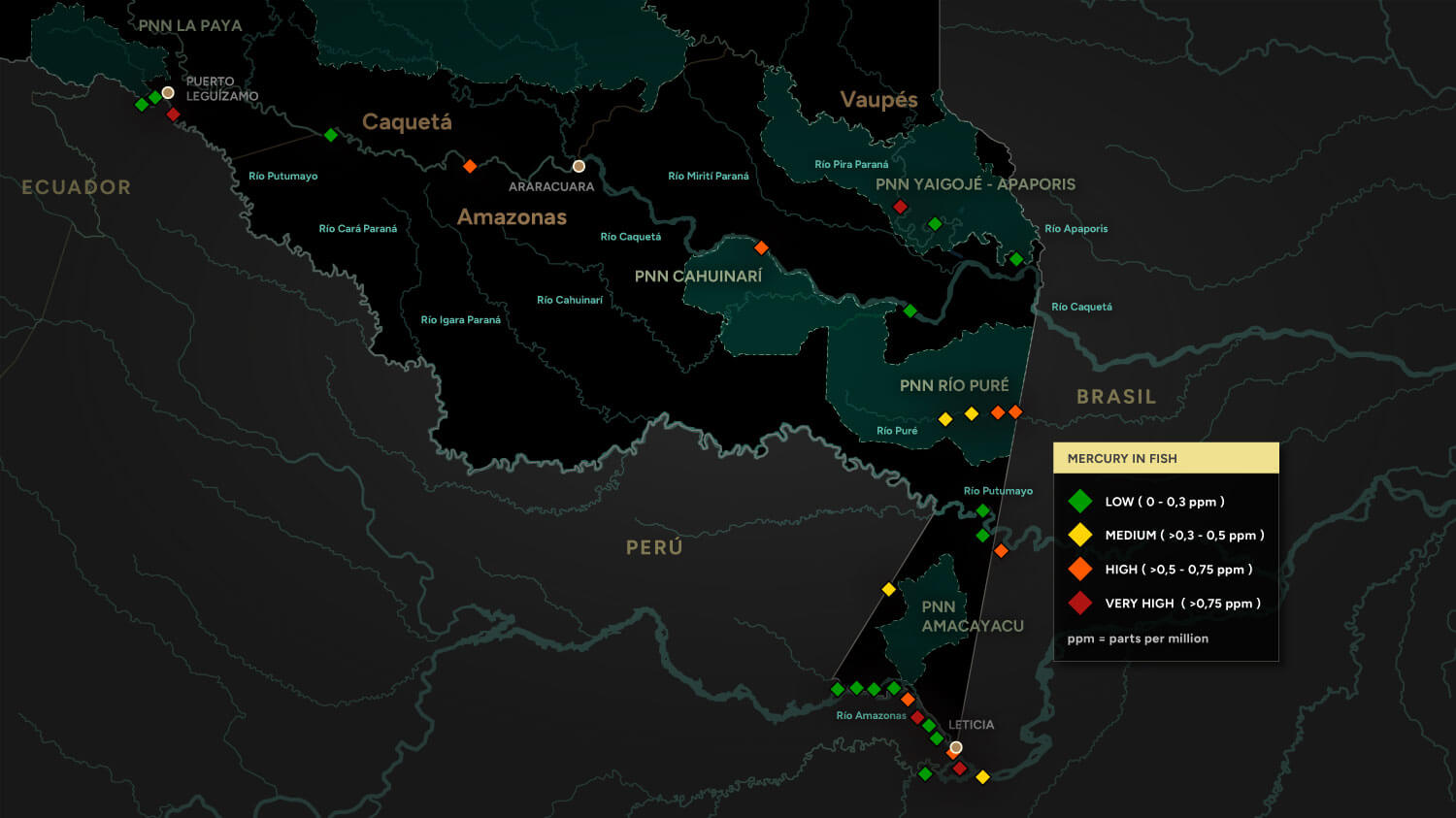
Task: Select orange marker on the lower Río Putumayo
Action: (1001, 551)
